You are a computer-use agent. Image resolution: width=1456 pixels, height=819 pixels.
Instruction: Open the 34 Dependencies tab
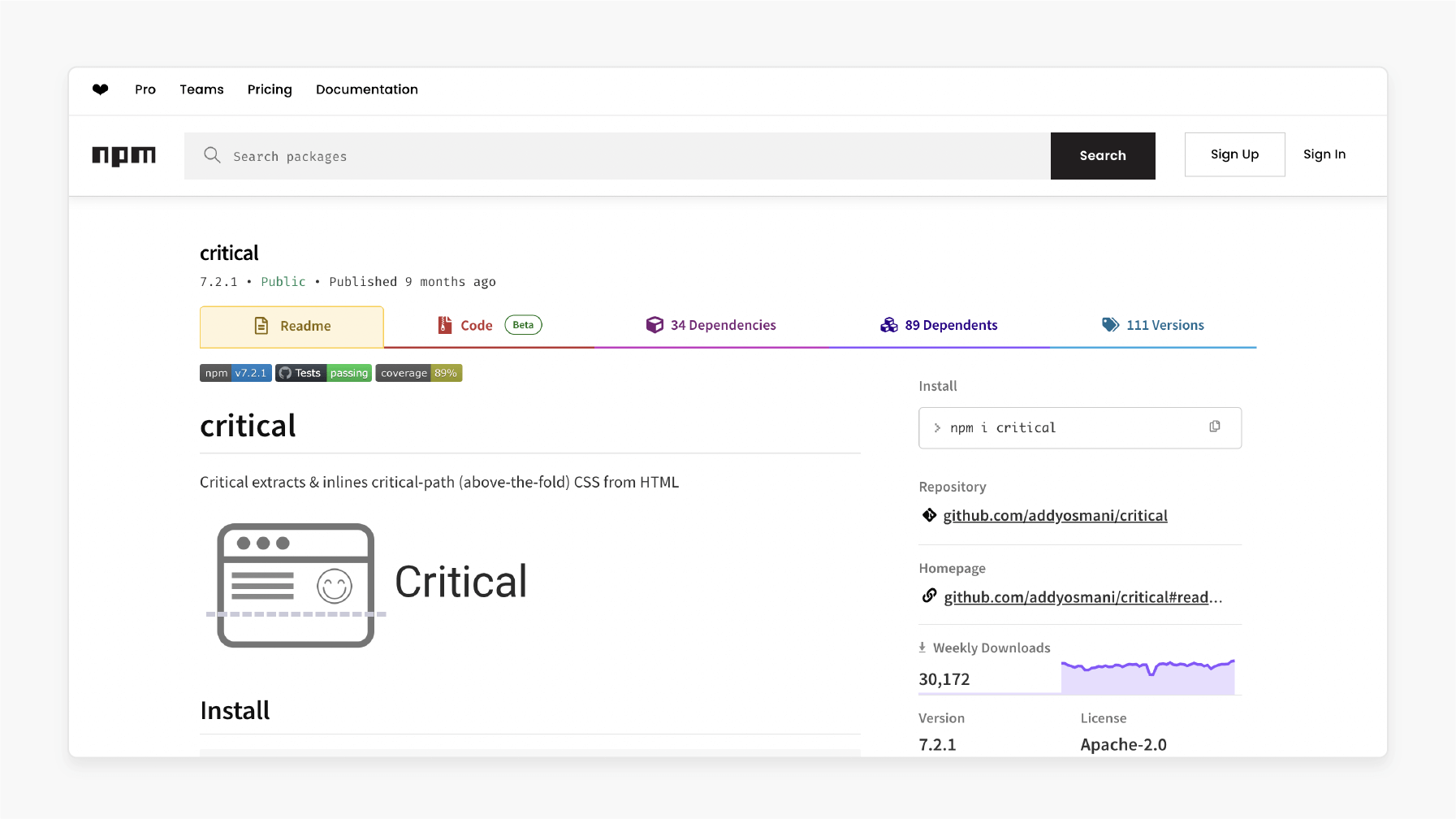(x=711, y=326)
